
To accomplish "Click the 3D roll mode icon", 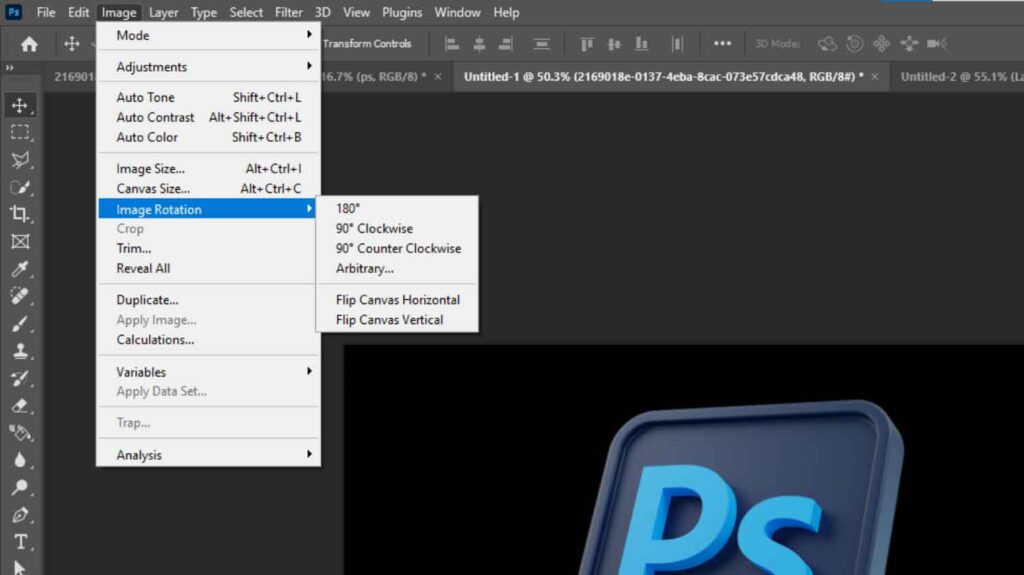I will 854,44.
